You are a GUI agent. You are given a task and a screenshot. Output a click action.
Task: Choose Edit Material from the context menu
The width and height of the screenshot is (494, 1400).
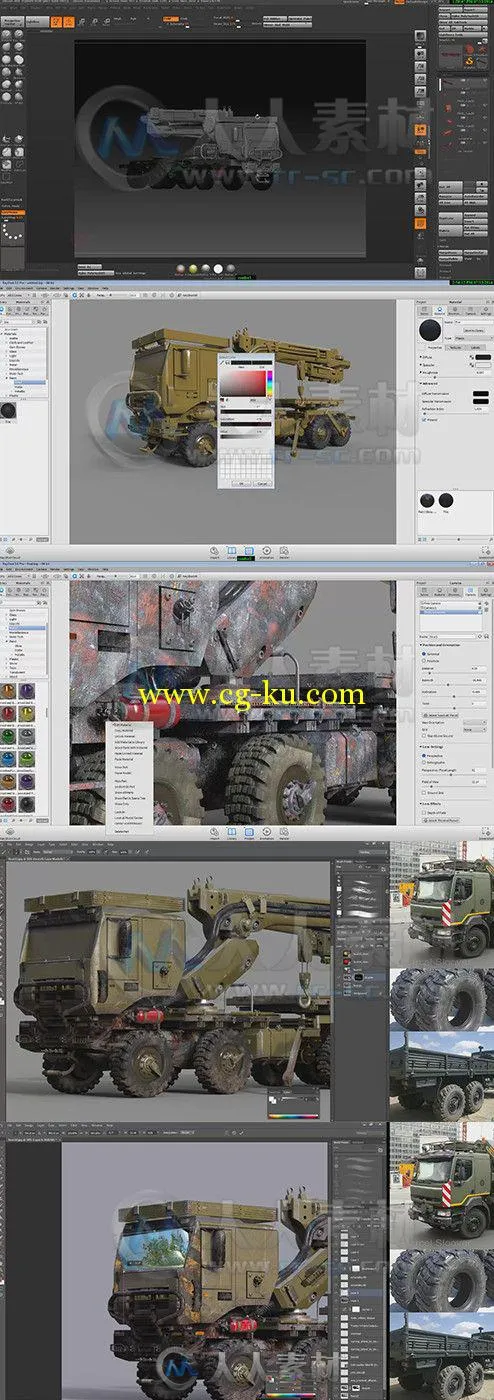122,725
